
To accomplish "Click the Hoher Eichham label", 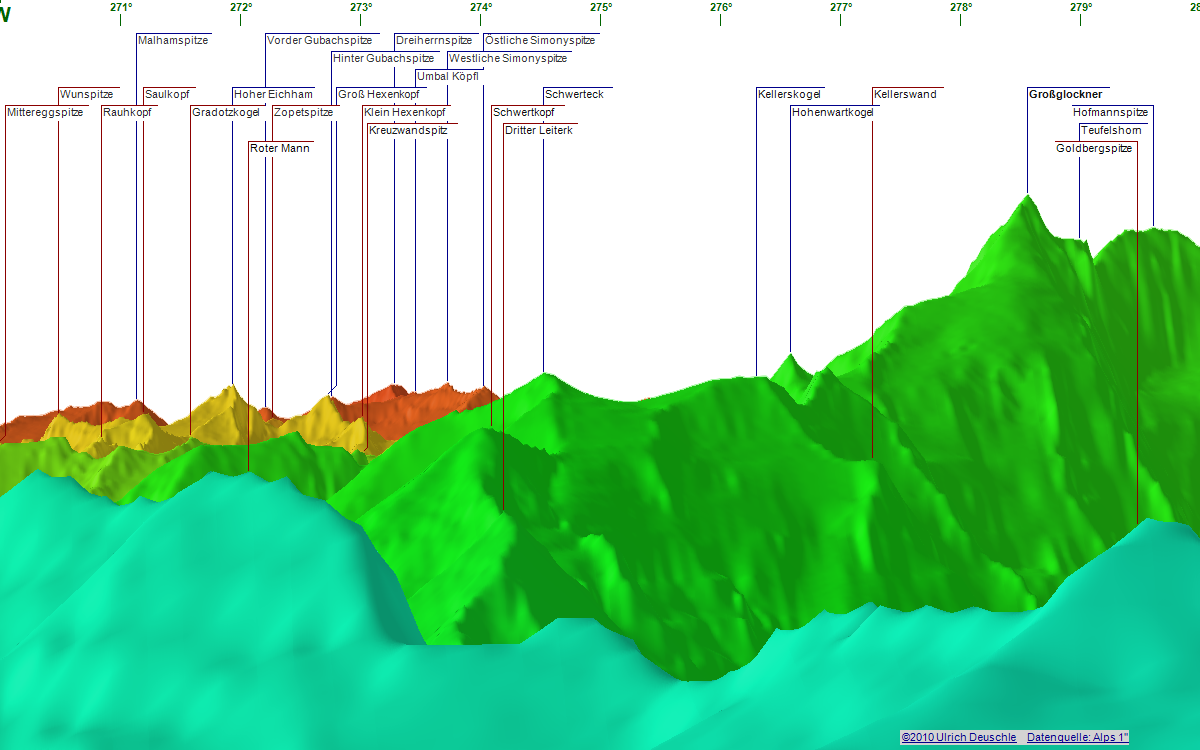I will tap(274, 94).
